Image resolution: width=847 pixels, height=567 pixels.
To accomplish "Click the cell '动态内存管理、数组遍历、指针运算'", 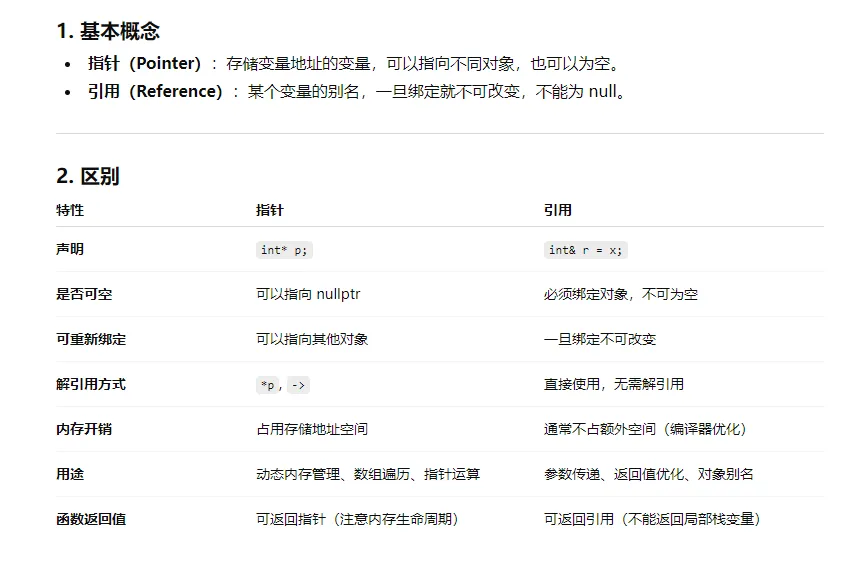I will (x=368, y=474).
